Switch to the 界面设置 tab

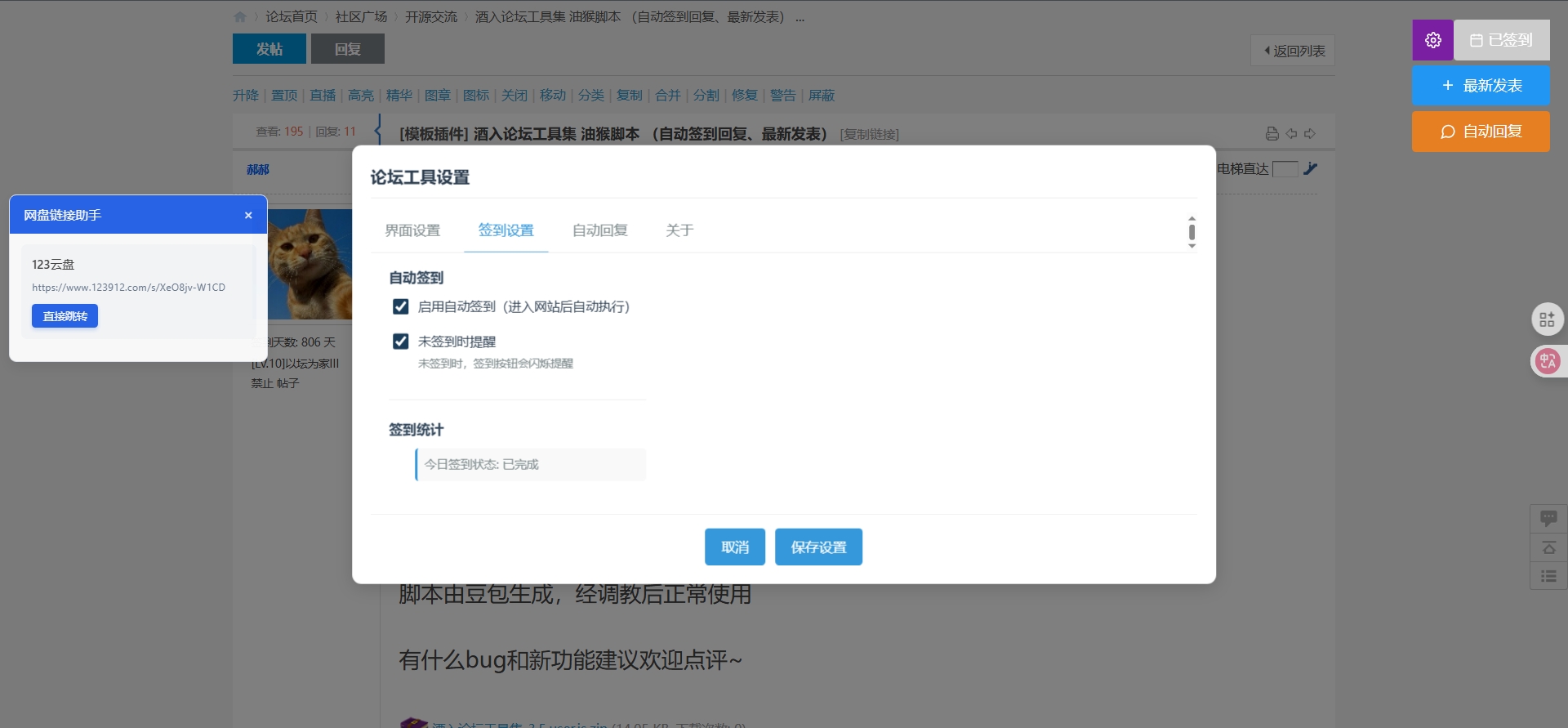point(412,230)
